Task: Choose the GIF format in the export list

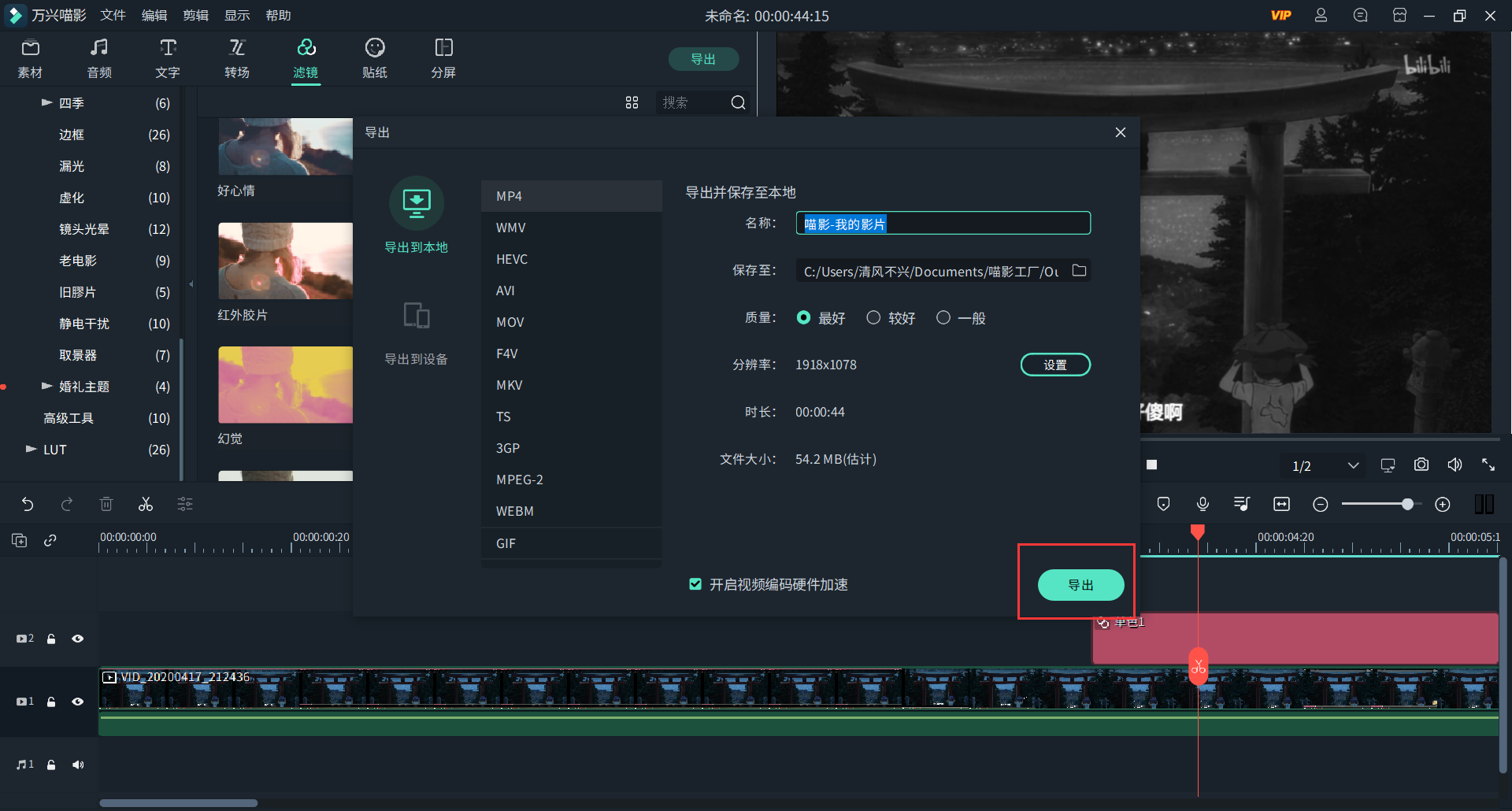Action: click(506, 543)
